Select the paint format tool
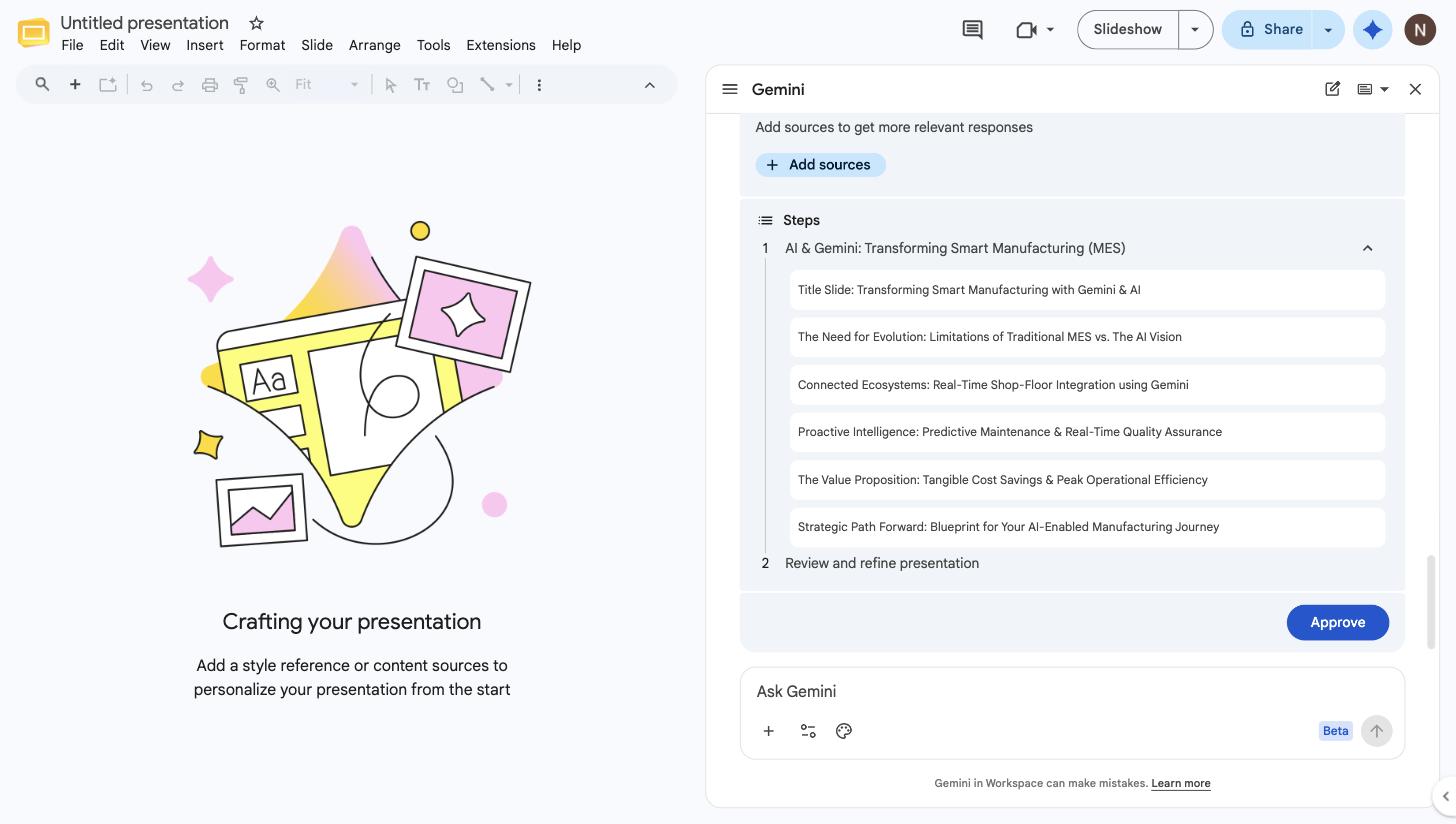The image size is (1456, 824). pos(241,85)
